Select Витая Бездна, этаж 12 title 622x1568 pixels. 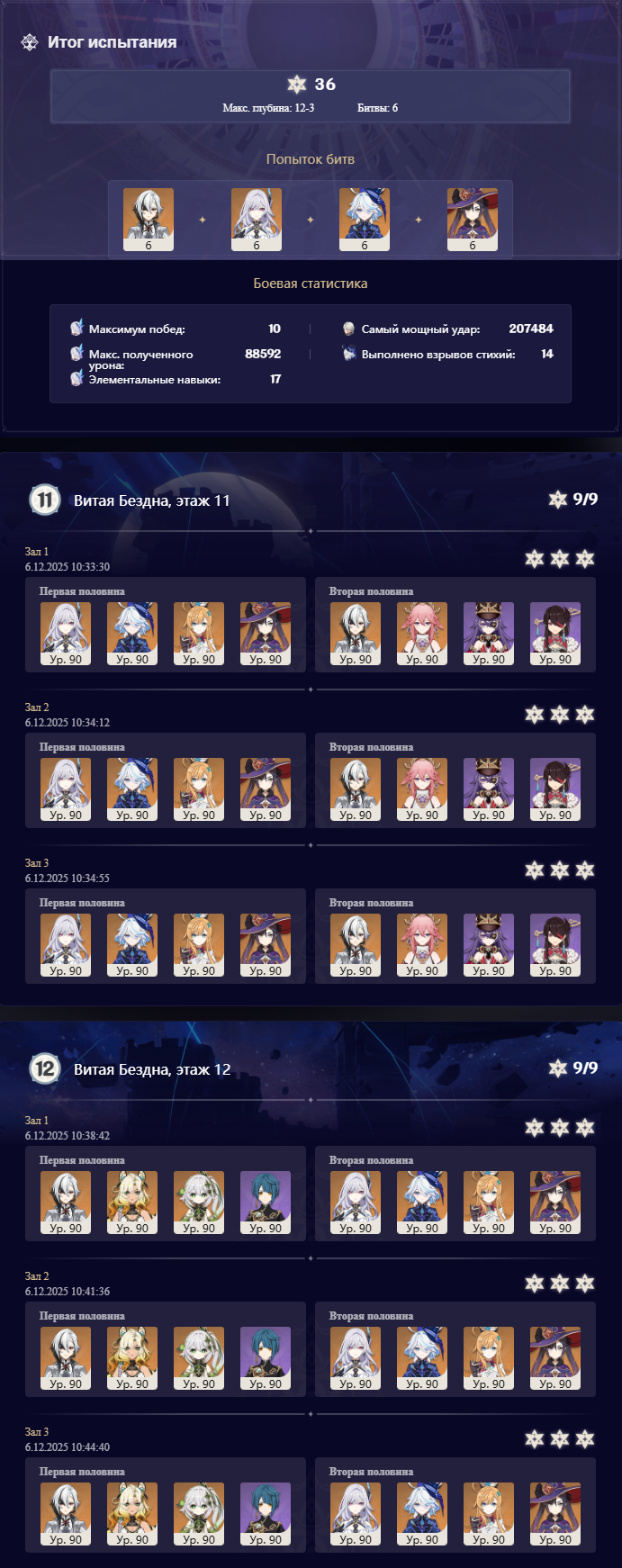click(152, 1069)
